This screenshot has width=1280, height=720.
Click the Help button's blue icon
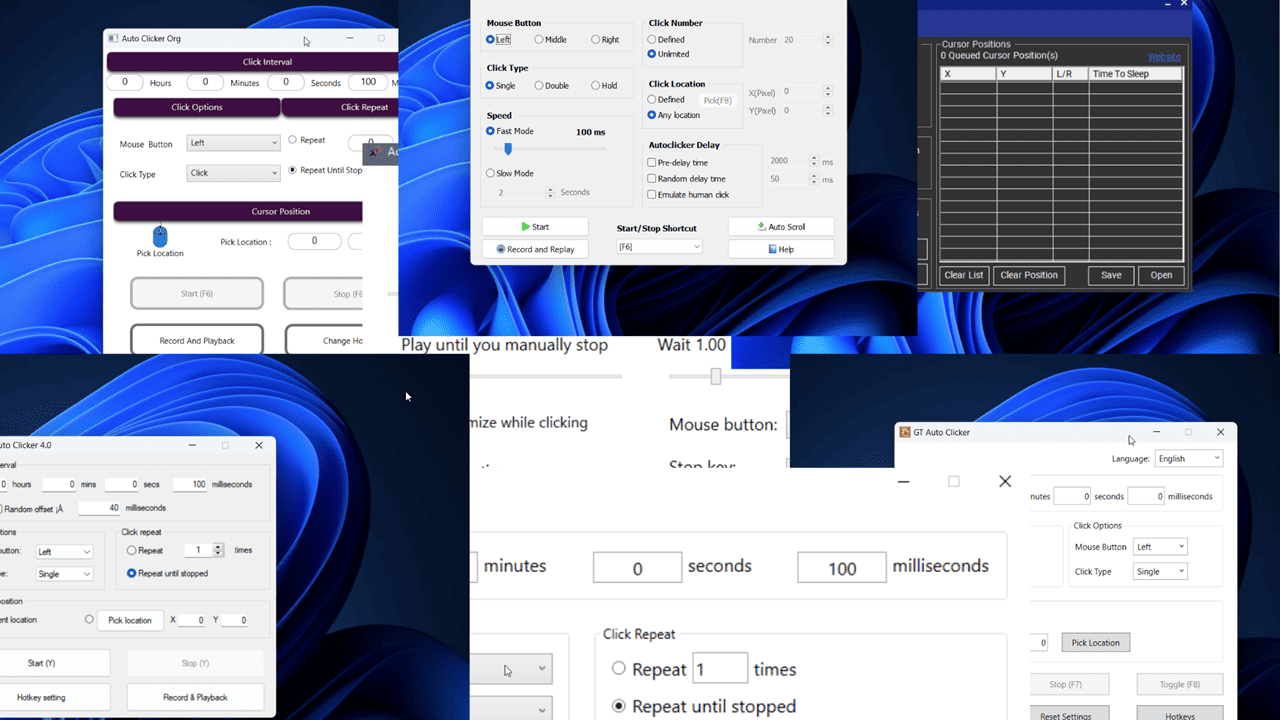coord(772,249)
